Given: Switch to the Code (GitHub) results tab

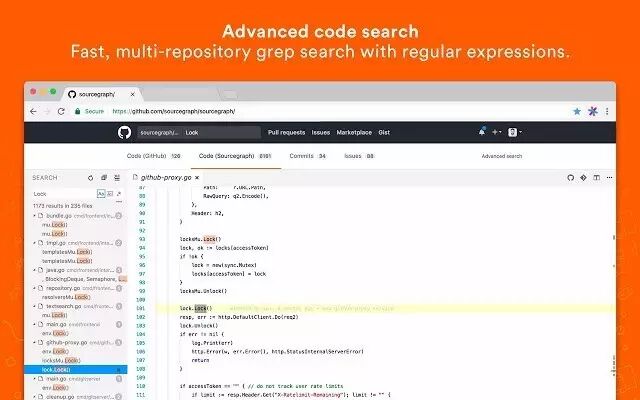Looking at the screenshot, I should 153,156.
